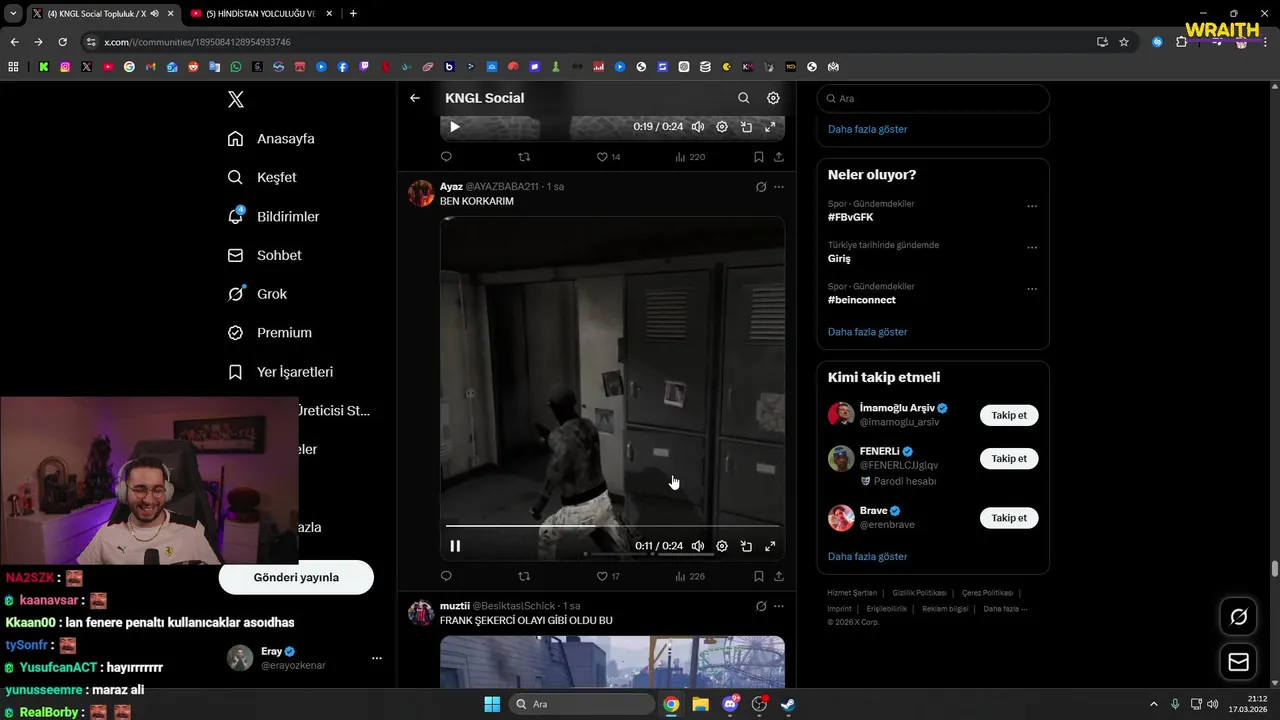Search within KNGL Social community
Image resolution: width=1280 pixels, height=720 pixels.
[x=743, y=98]
